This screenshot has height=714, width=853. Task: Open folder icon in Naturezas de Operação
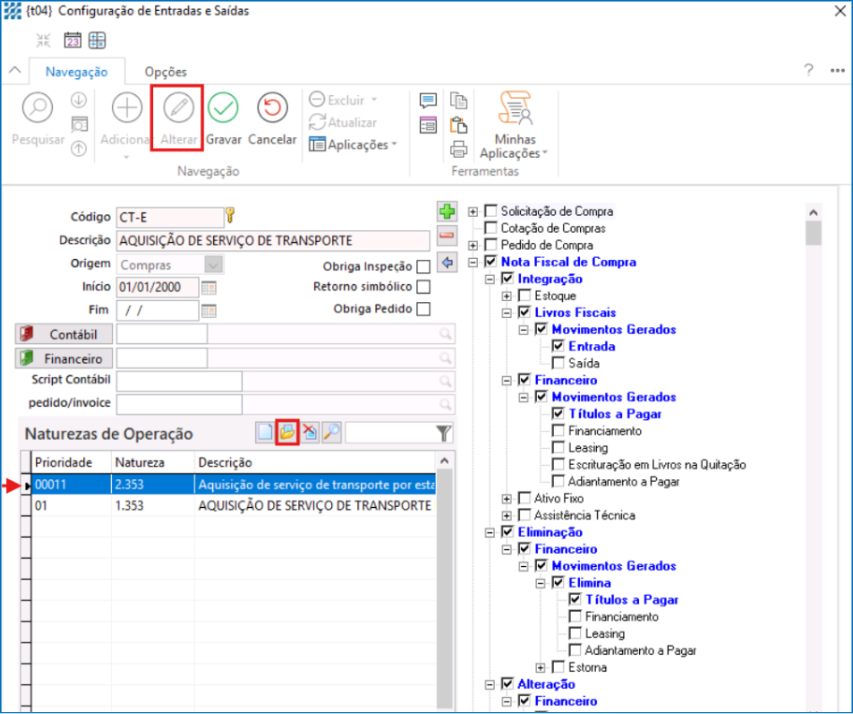(287, 433)
